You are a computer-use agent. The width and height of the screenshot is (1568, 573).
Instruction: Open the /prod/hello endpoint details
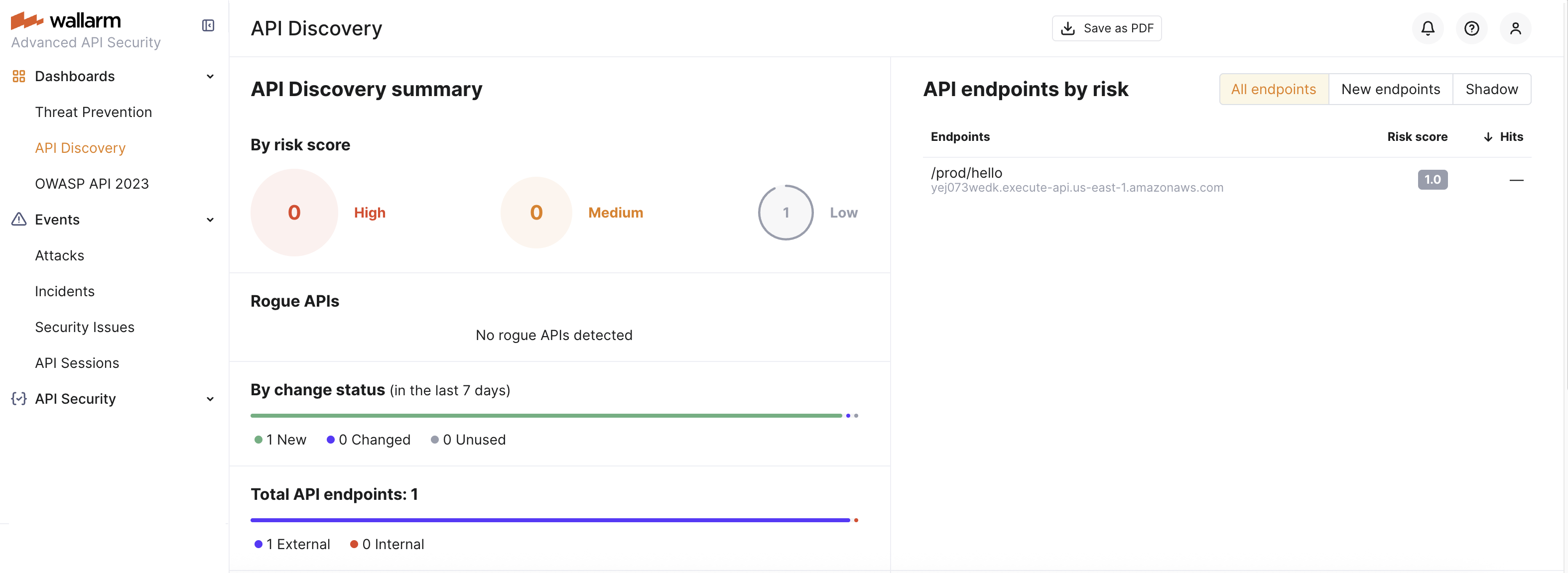(966, 172)
